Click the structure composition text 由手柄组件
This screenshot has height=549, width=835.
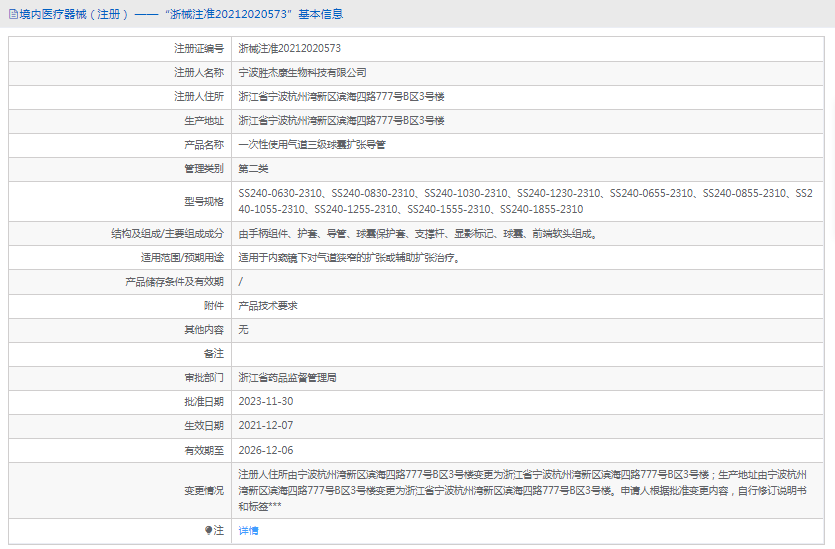tap(418, 234)
